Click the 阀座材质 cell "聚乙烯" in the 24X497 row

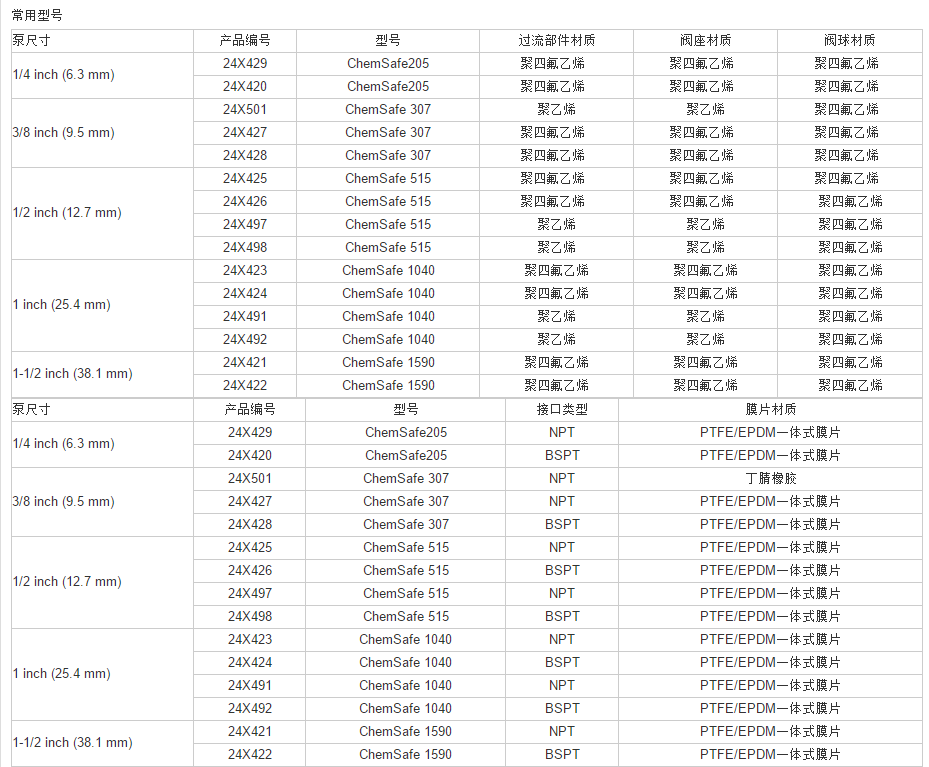705,224
